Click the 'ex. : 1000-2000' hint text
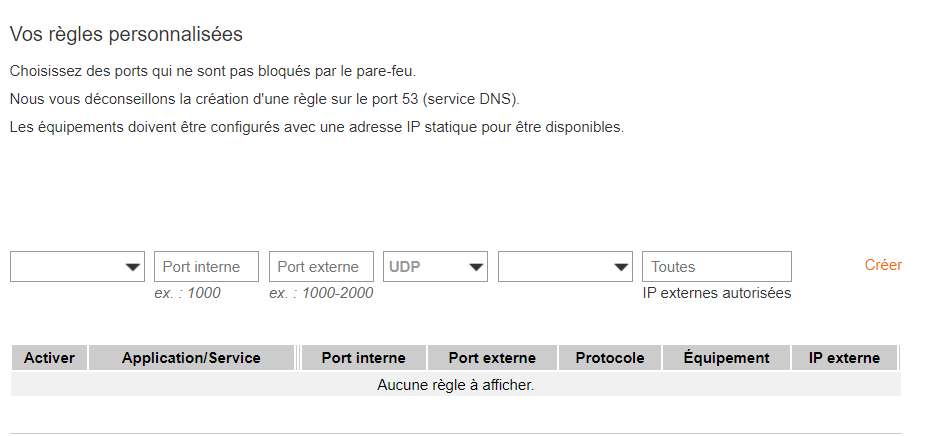This screenshot has width=930, height=436. pos(320,293)
